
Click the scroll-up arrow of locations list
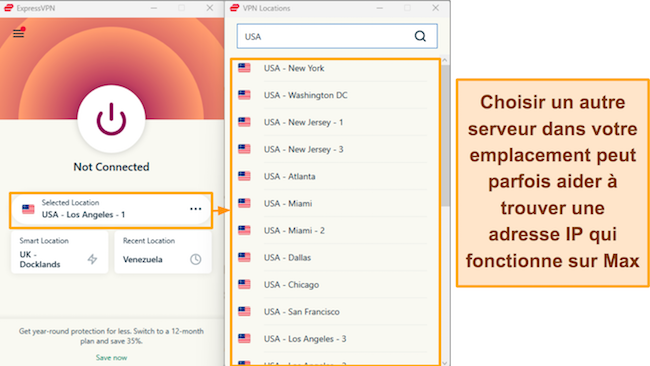[445, 60]
